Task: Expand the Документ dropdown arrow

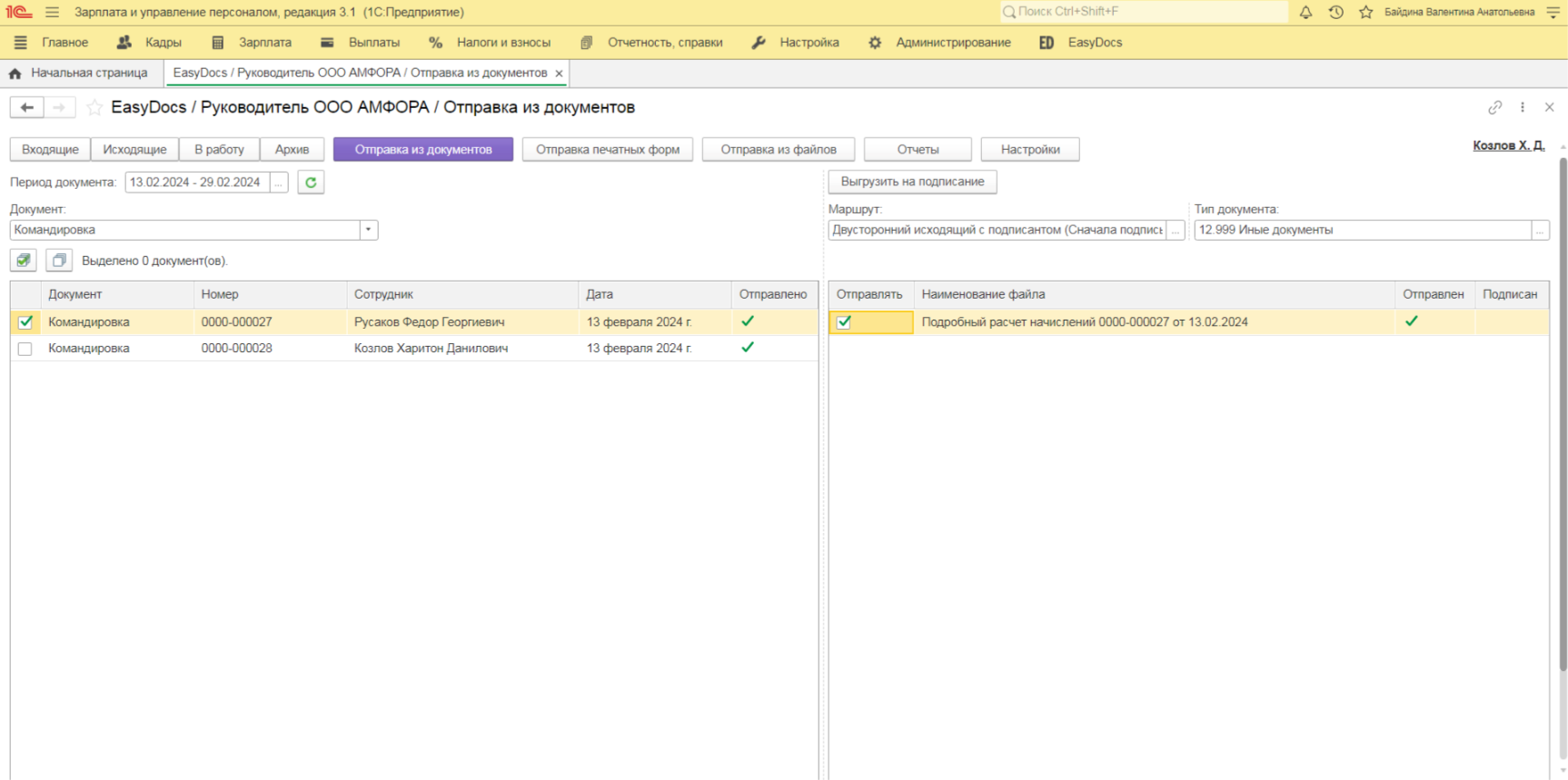Action: coord(368,230)
